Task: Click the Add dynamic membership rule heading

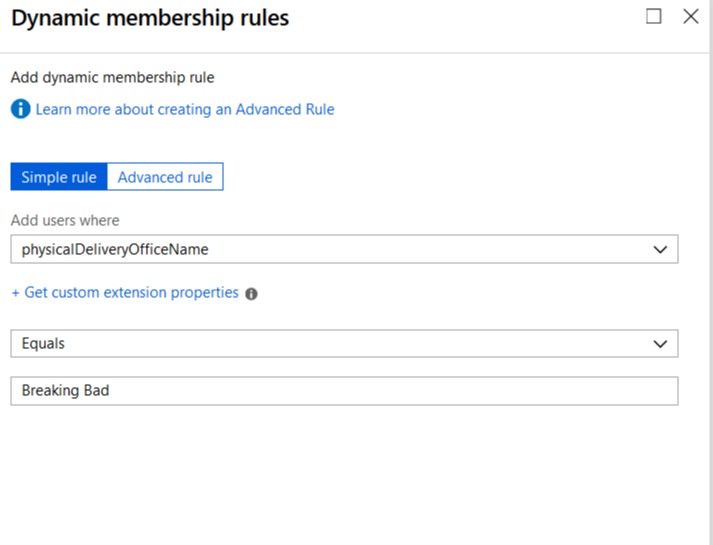Action: coord(112,78)
